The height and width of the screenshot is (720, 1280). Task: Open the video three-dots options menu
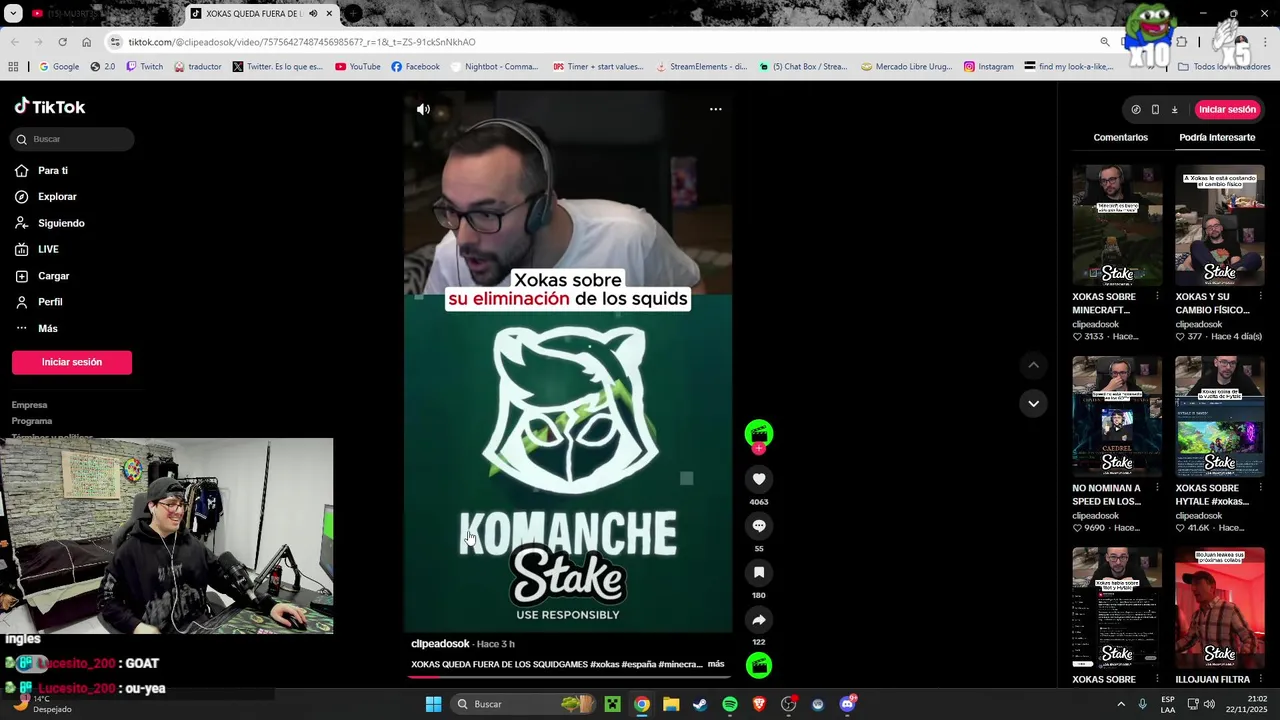pos(715,109)
